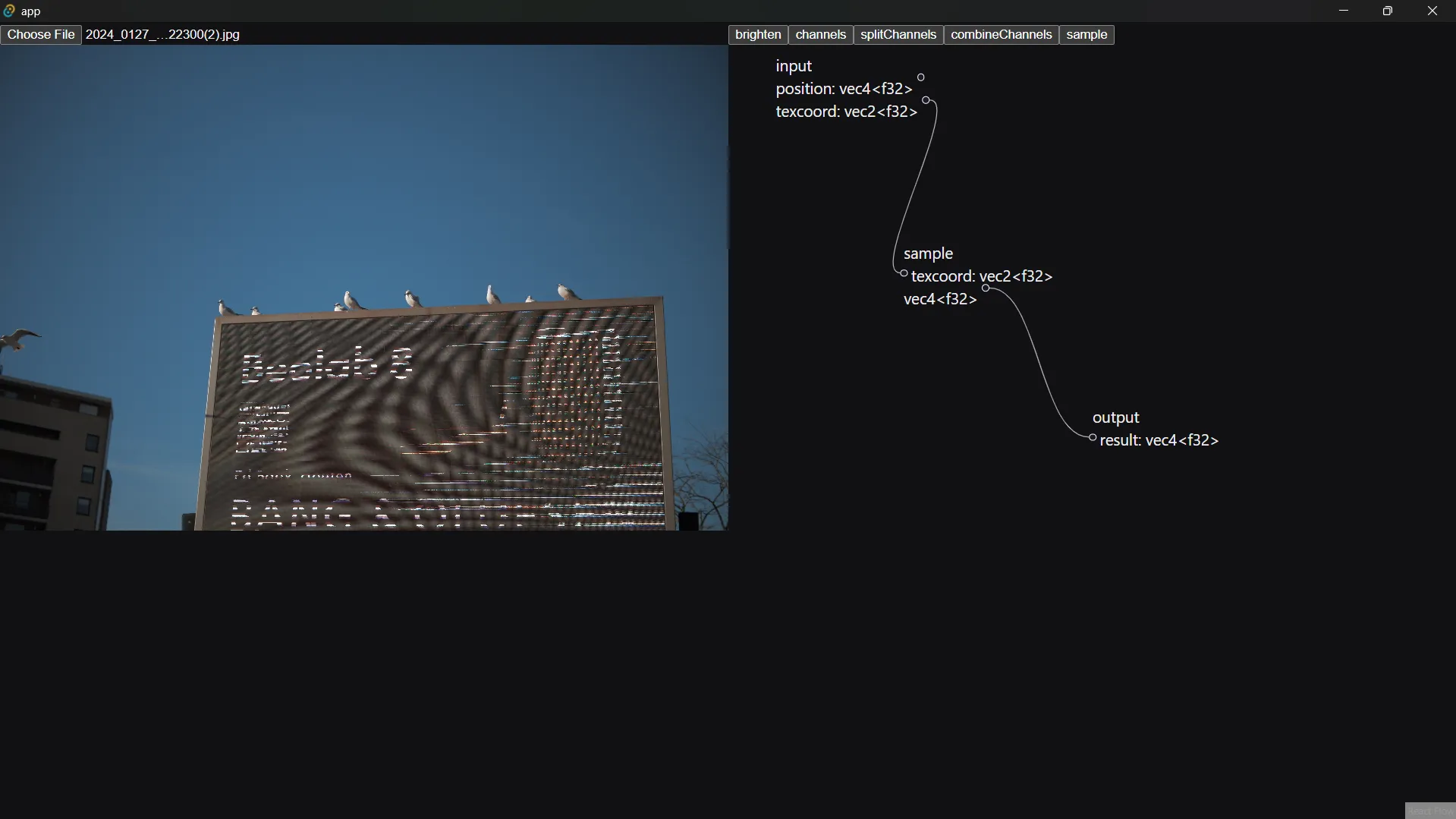Select the input node title
This screenshot has width=1456, height=819.
tap(794, 66)
